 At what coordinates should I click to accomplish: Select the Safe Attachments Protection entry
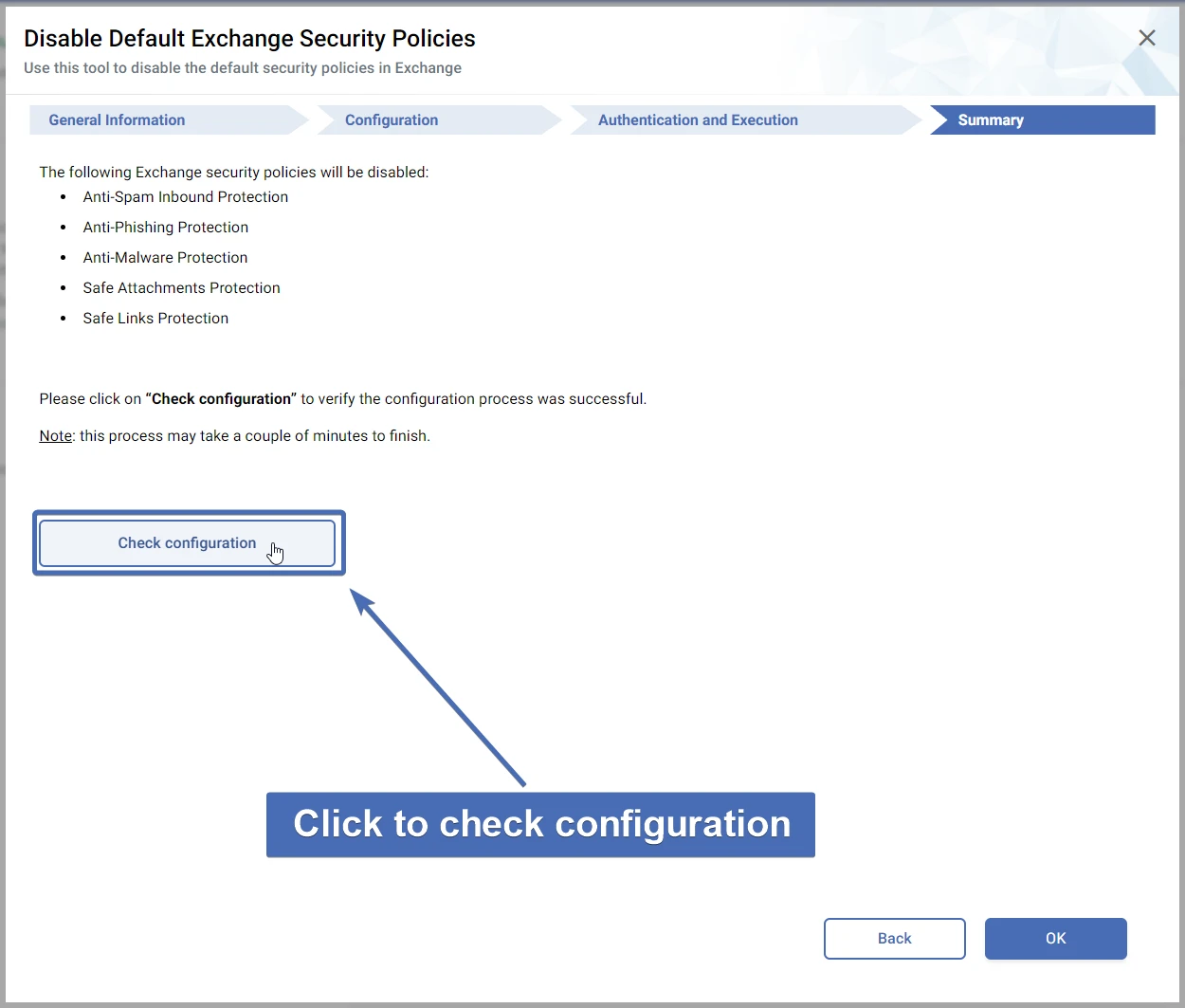(181, 288)
